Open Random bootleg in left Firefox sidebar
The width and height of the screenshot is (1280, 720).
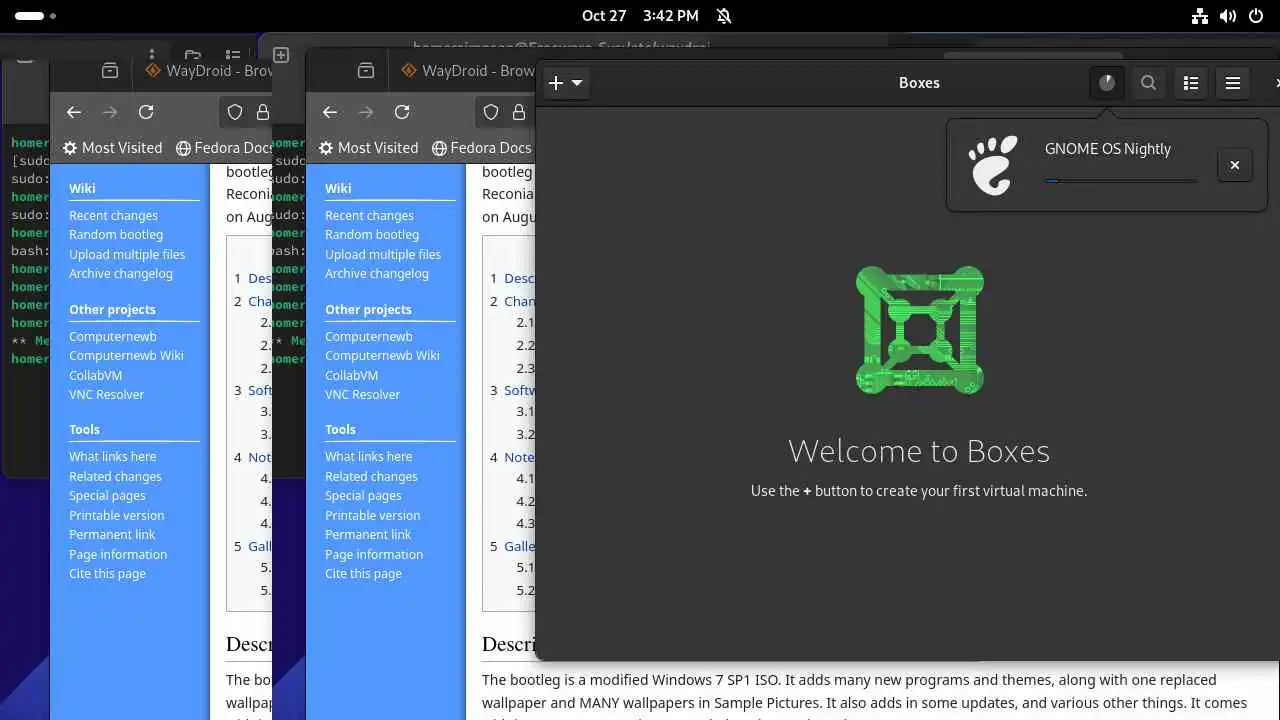click(116, 235)
